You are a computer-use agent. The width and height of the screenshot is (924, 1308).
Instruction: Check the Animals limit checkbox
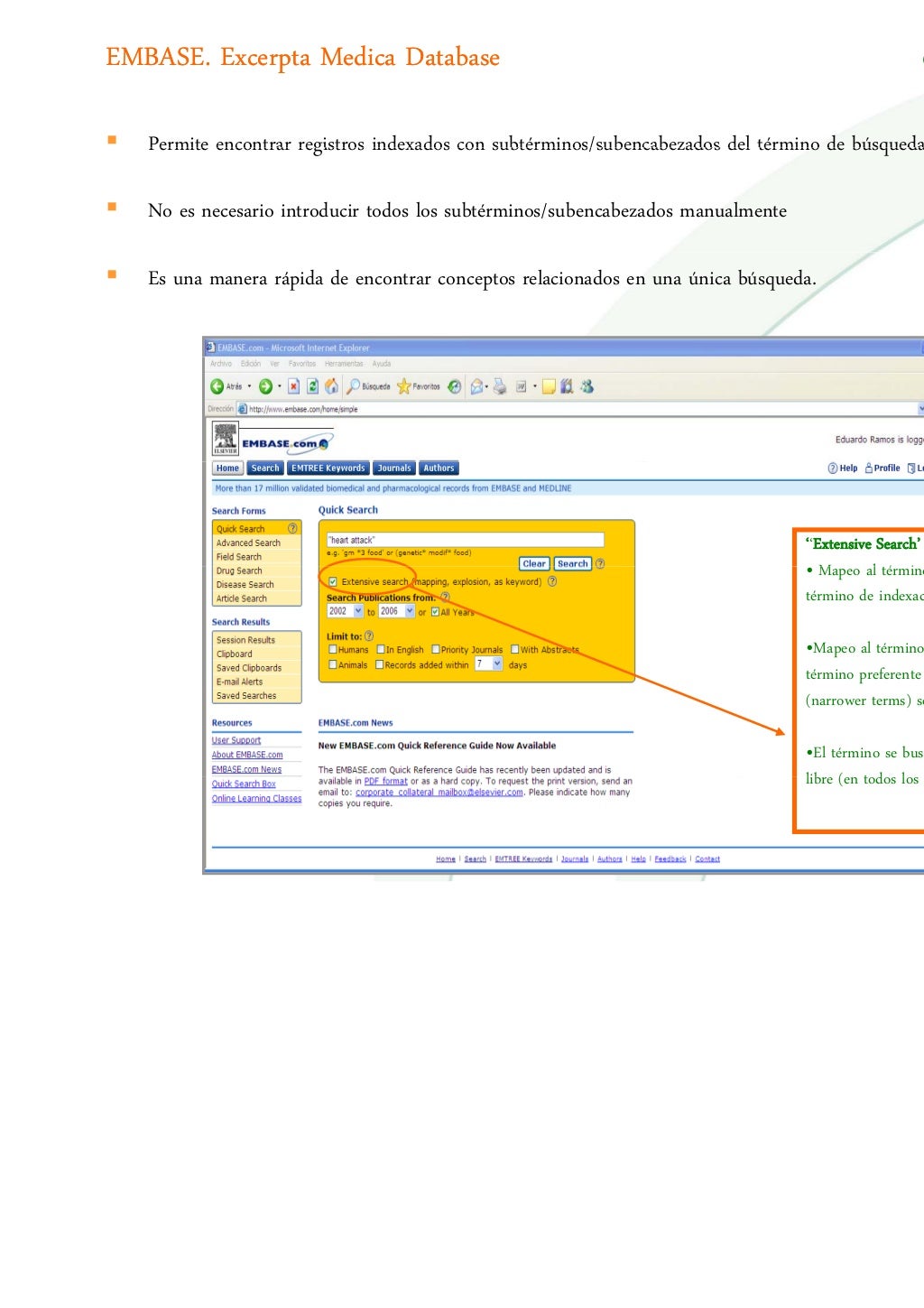point(333,664)
